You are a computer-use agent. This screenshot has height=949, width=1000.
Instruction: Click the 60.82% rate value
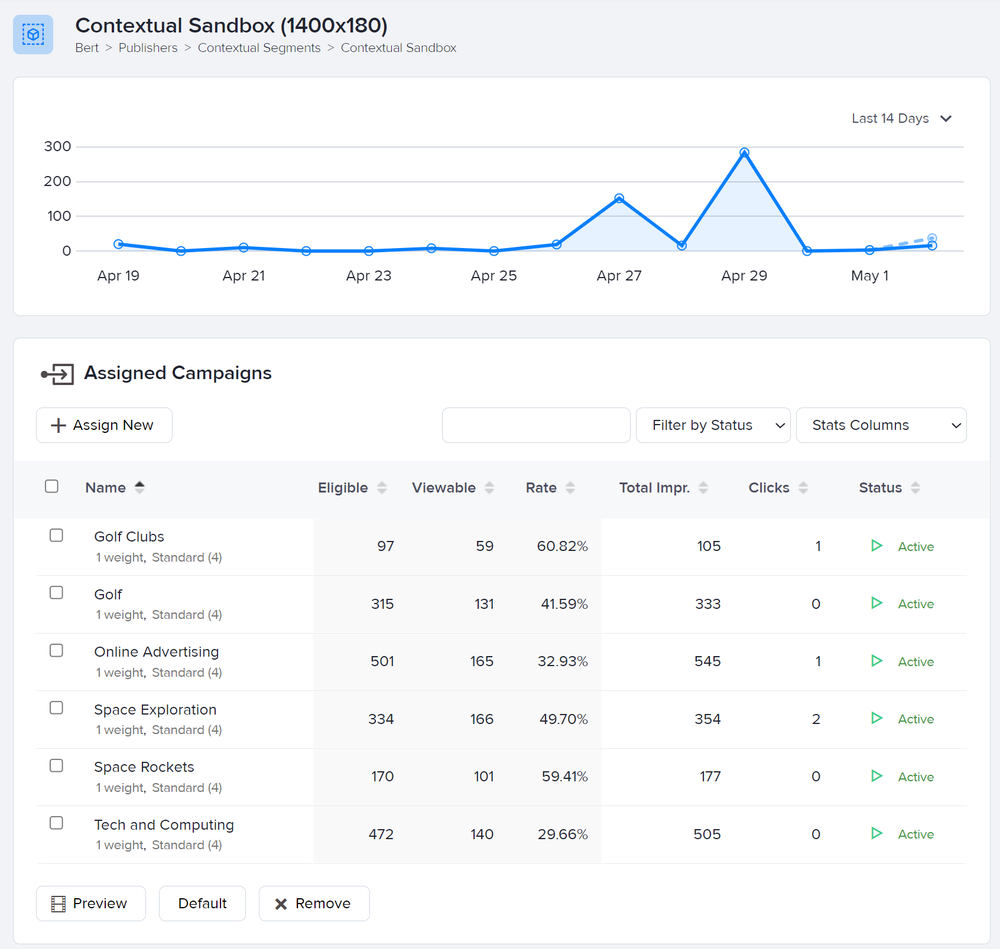562,546
